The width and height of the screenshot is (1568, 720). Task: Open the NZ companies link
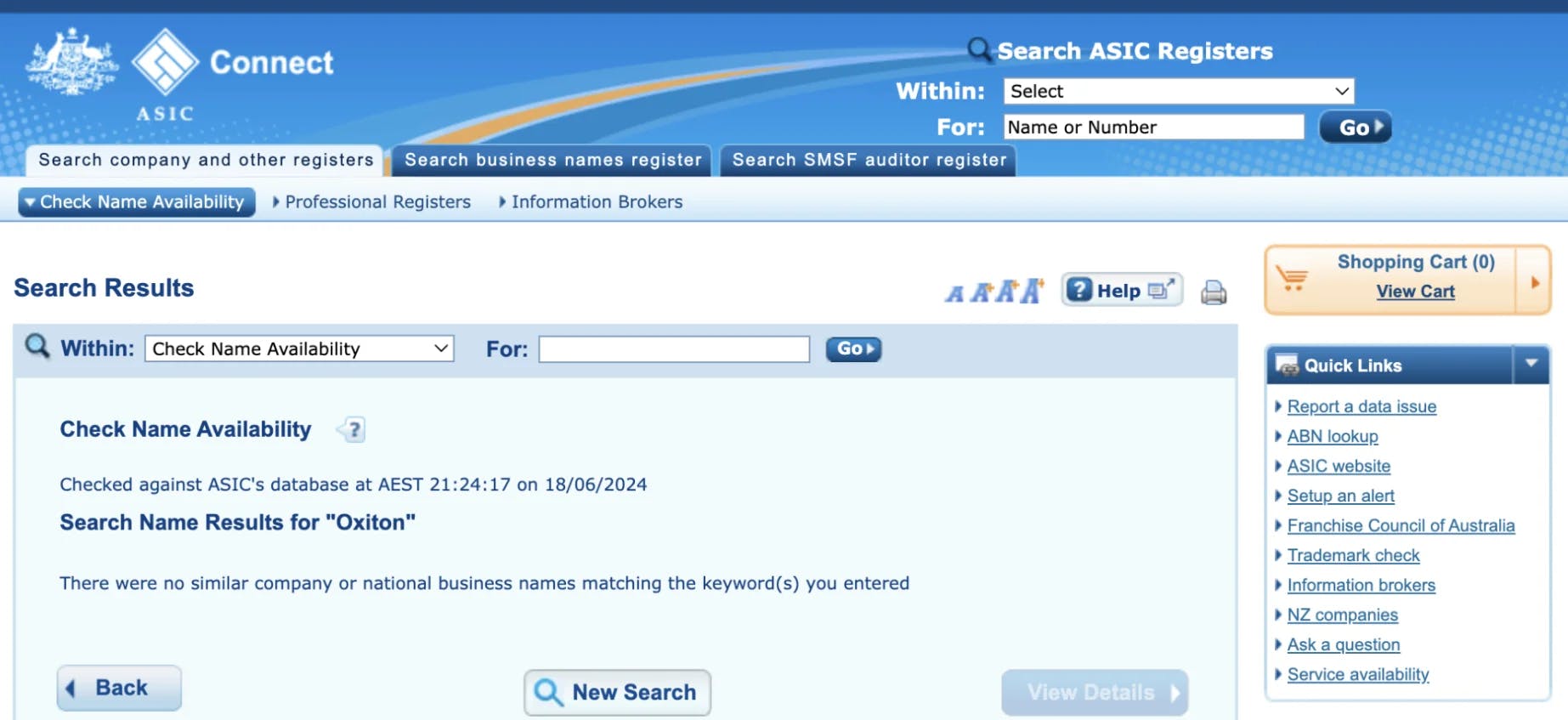(1342, 615)
